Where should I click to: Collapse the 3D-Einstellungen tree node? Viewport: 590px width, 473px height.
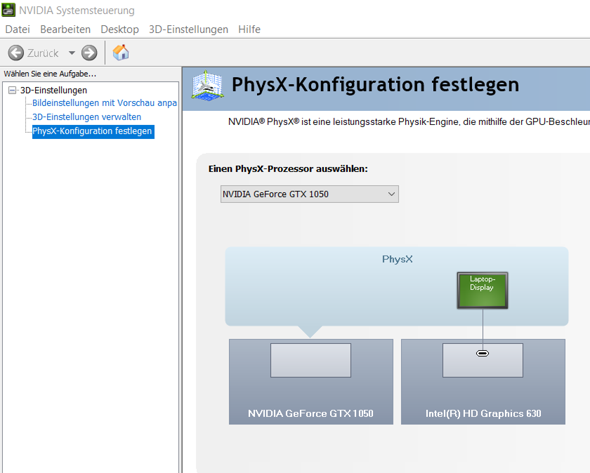point(12,90)
